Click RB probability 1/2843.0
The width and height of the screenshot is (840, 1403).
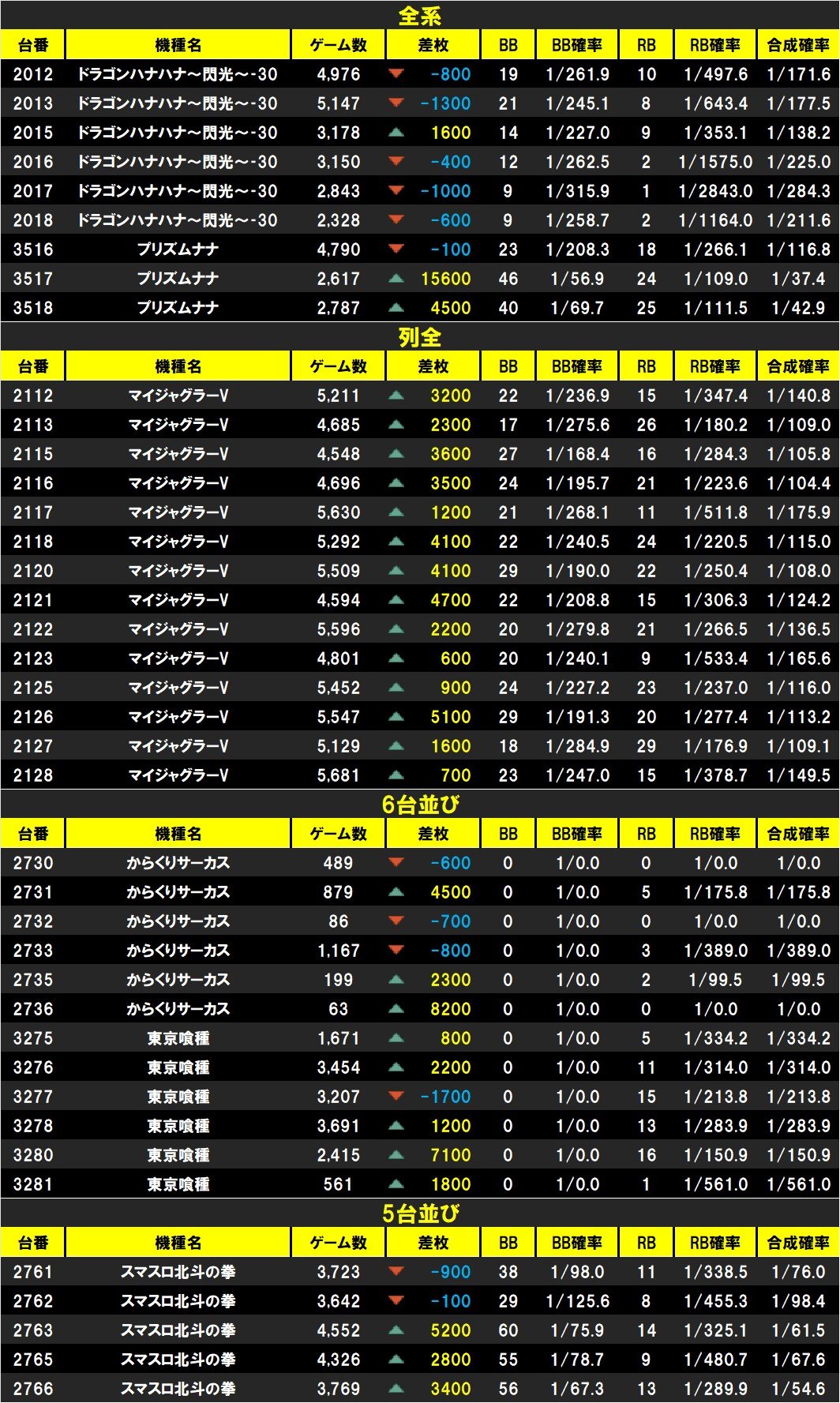[715, 191]
